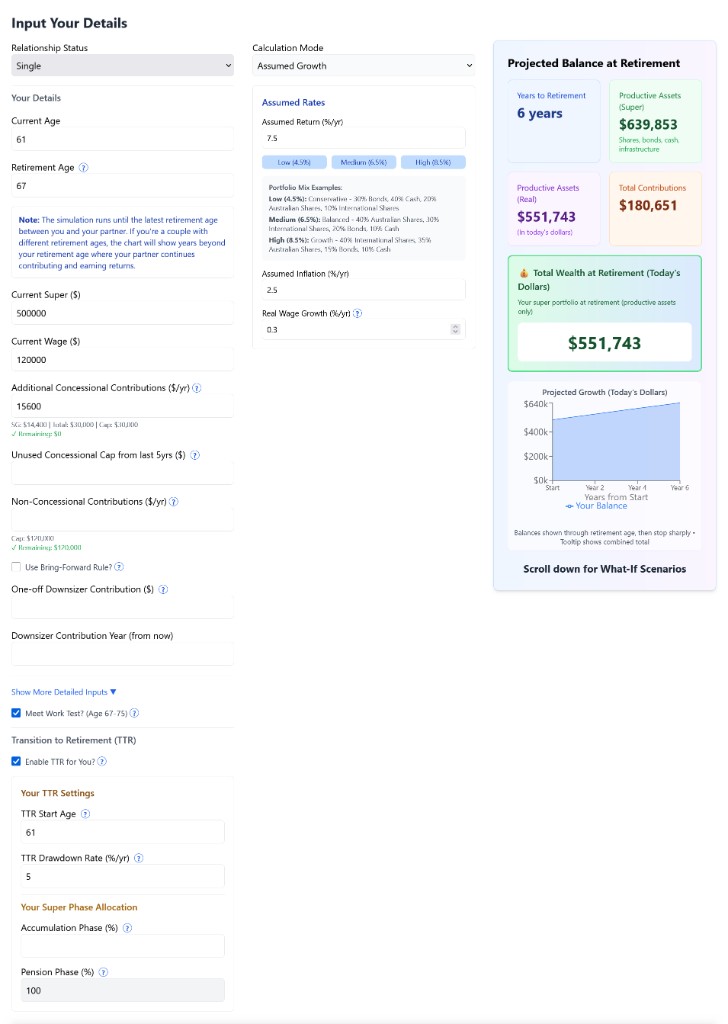728x1024 pixels.
Task: Open Accumulation Phase help icon
Action: click(x=127, y=928)
